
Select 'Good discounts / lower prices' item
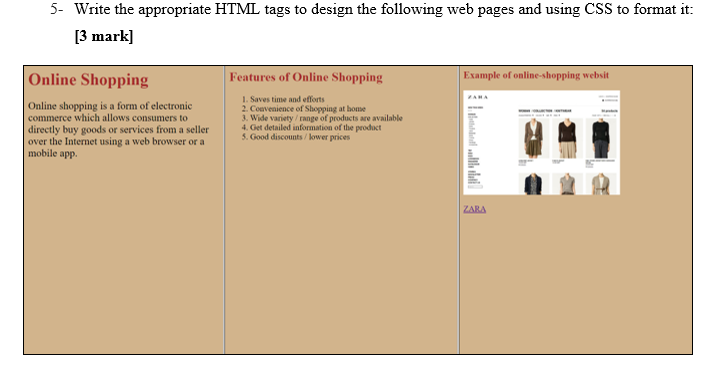[300, 137]
